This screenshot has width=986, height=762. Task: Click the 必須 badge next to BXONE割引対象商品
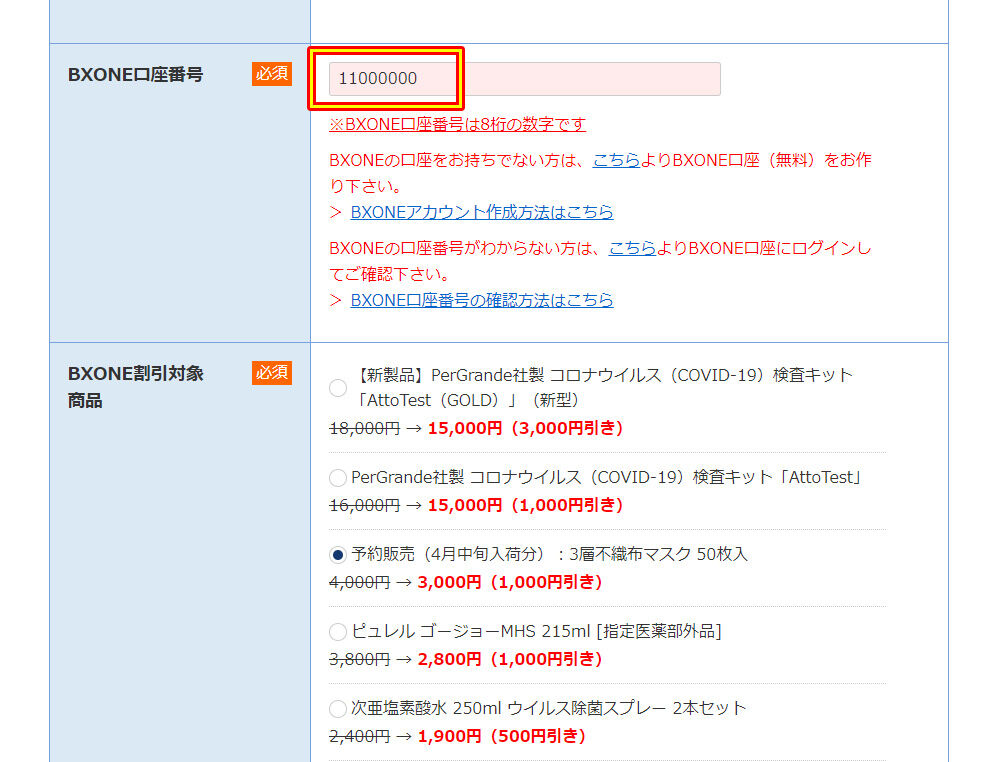(x=272, y=373)
